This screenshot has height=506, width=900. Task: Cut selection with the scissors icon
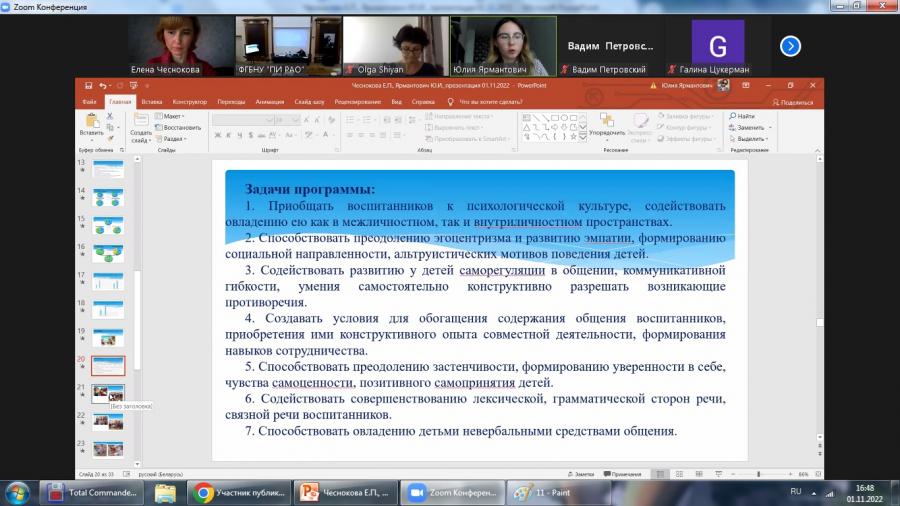coord(110,116)
